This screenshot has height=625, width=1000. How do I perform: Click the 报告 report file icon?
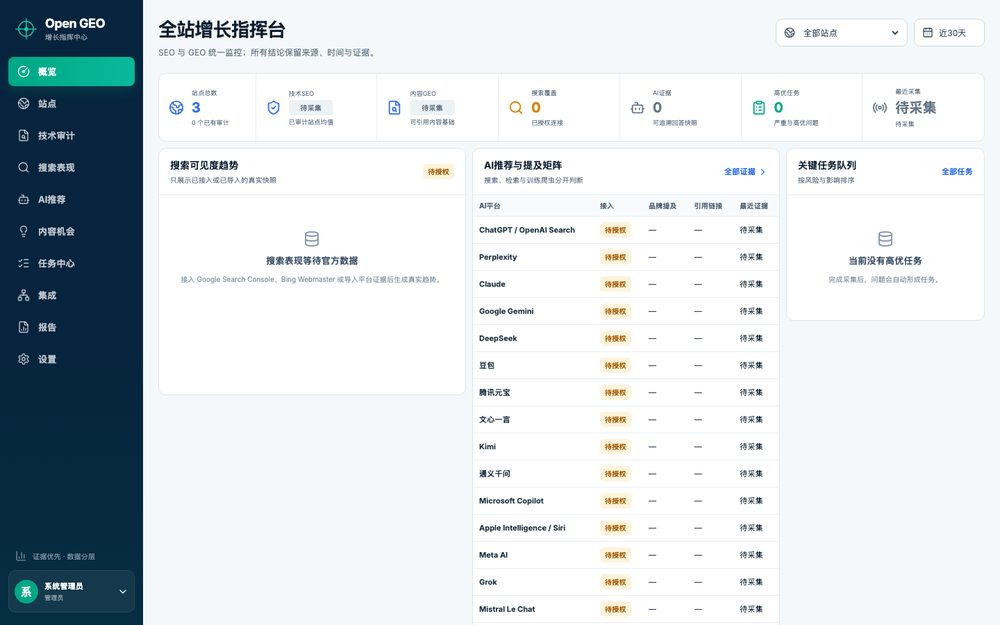point(24,327)
